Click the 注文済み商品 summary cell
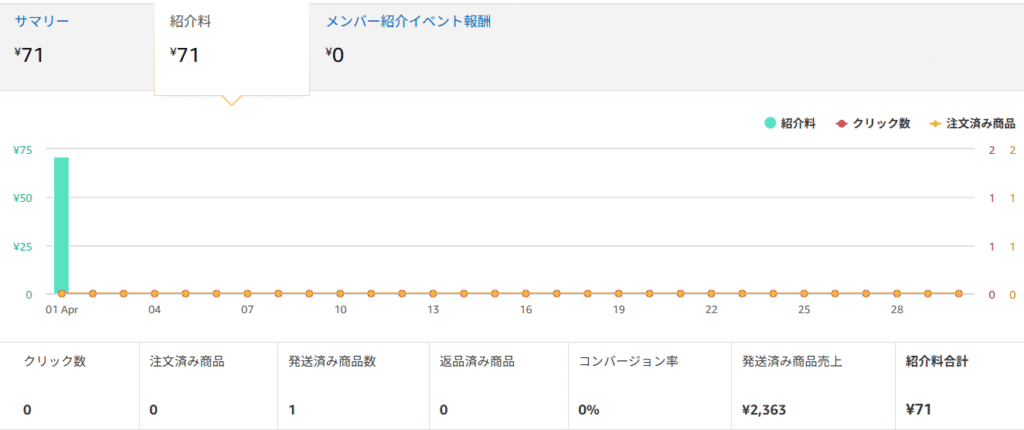 coord(208,386)
